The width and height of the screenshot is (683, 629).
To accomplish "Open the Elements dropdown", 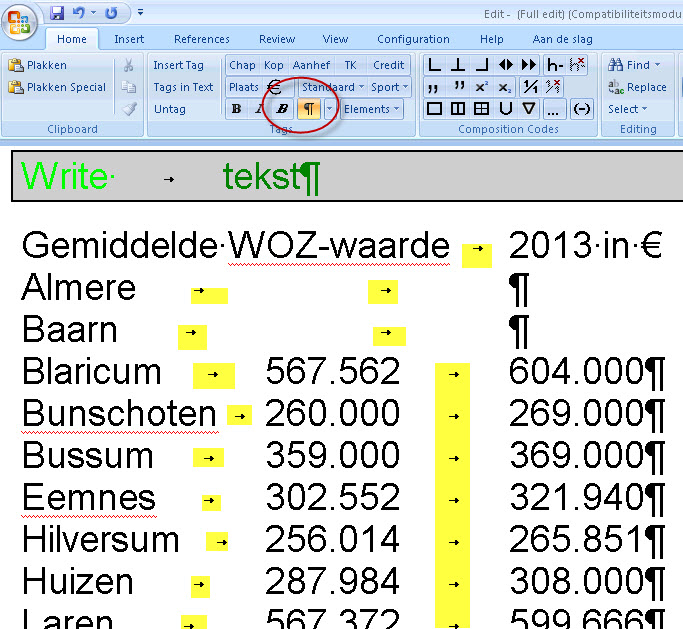I will tap(371, 109).
